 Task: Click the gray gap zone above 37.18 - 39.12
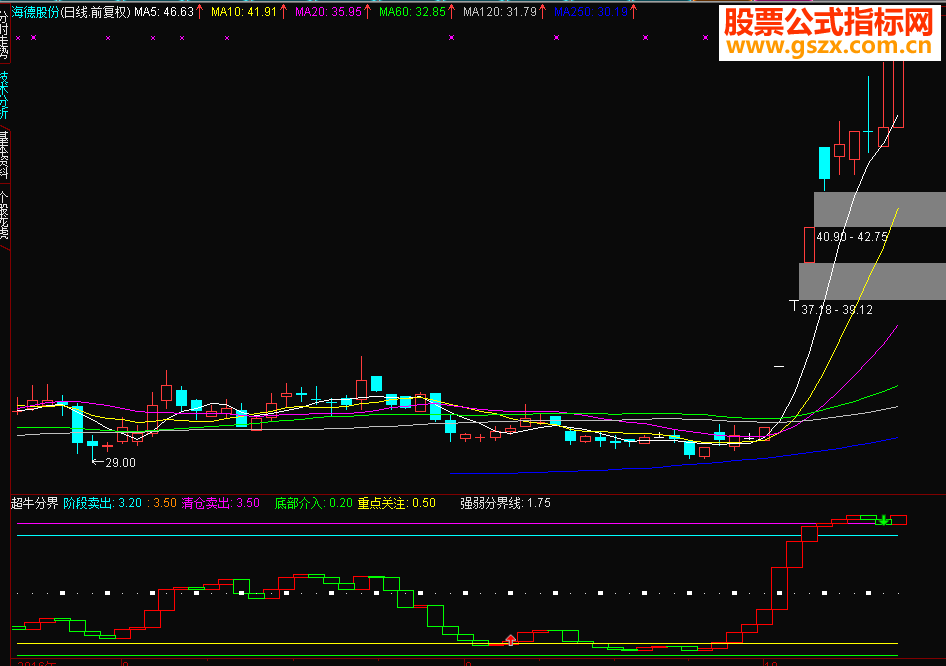point(872,281)
